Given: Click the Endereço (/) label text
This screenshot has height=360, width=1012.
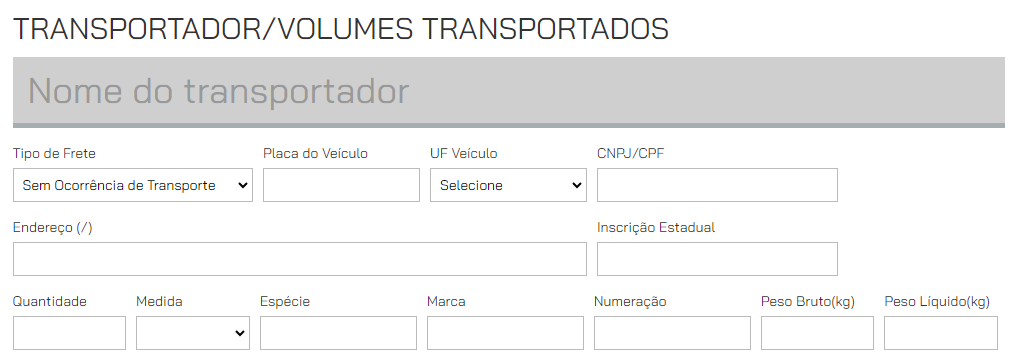Looking at the screenshot, I should pyautogui.click(x=52, y=228).
